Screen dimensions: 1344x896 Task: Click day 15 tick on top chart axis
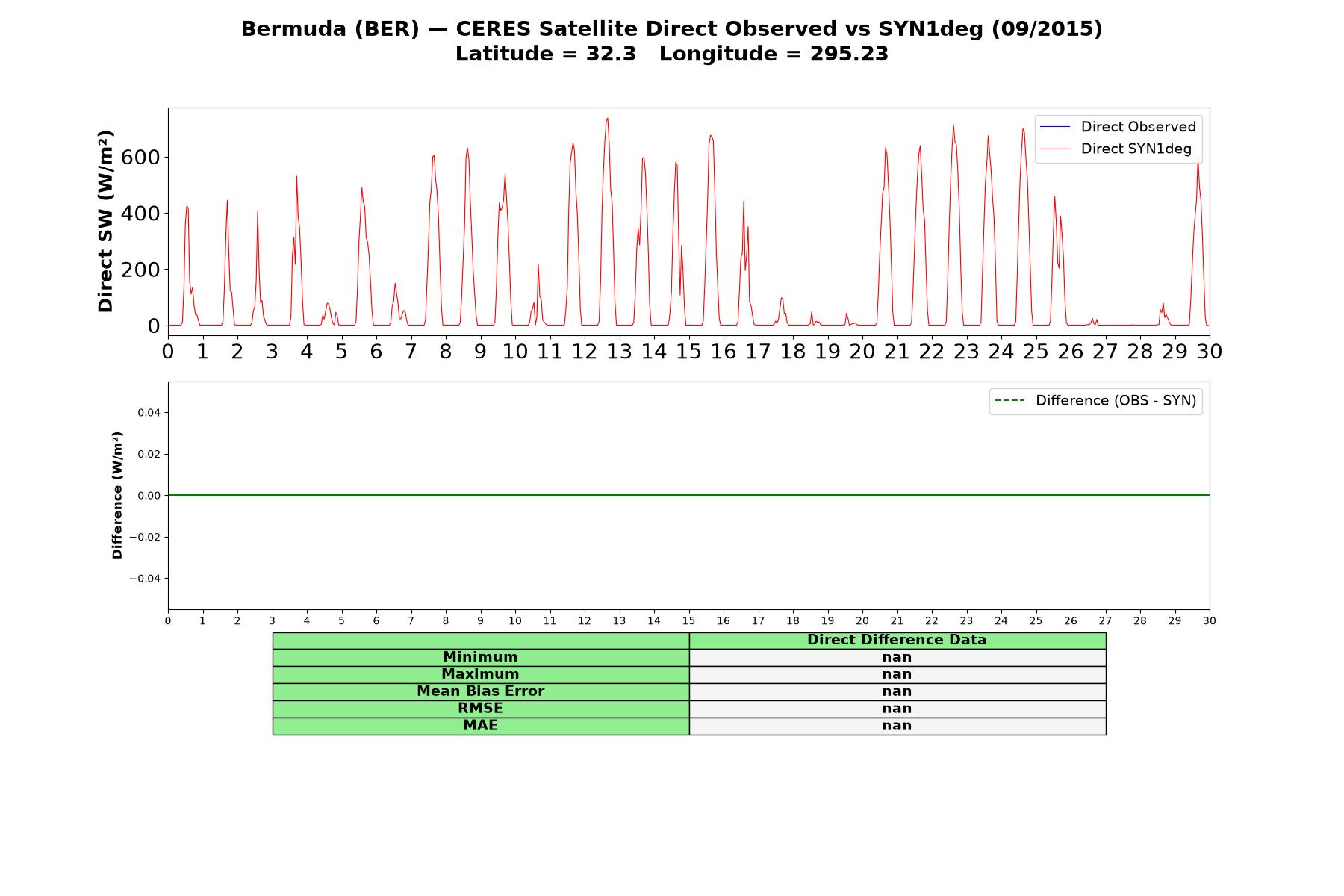[x=688, y=351]
